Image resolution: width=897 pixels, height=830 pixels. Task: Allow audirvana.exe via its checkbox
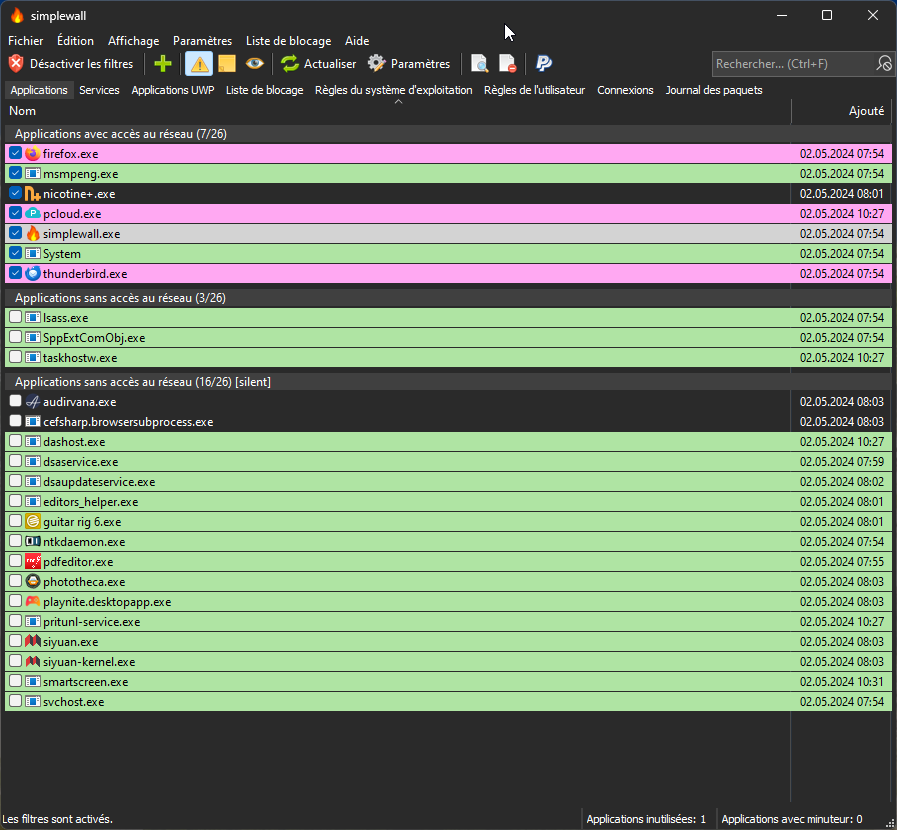[15, 402]
